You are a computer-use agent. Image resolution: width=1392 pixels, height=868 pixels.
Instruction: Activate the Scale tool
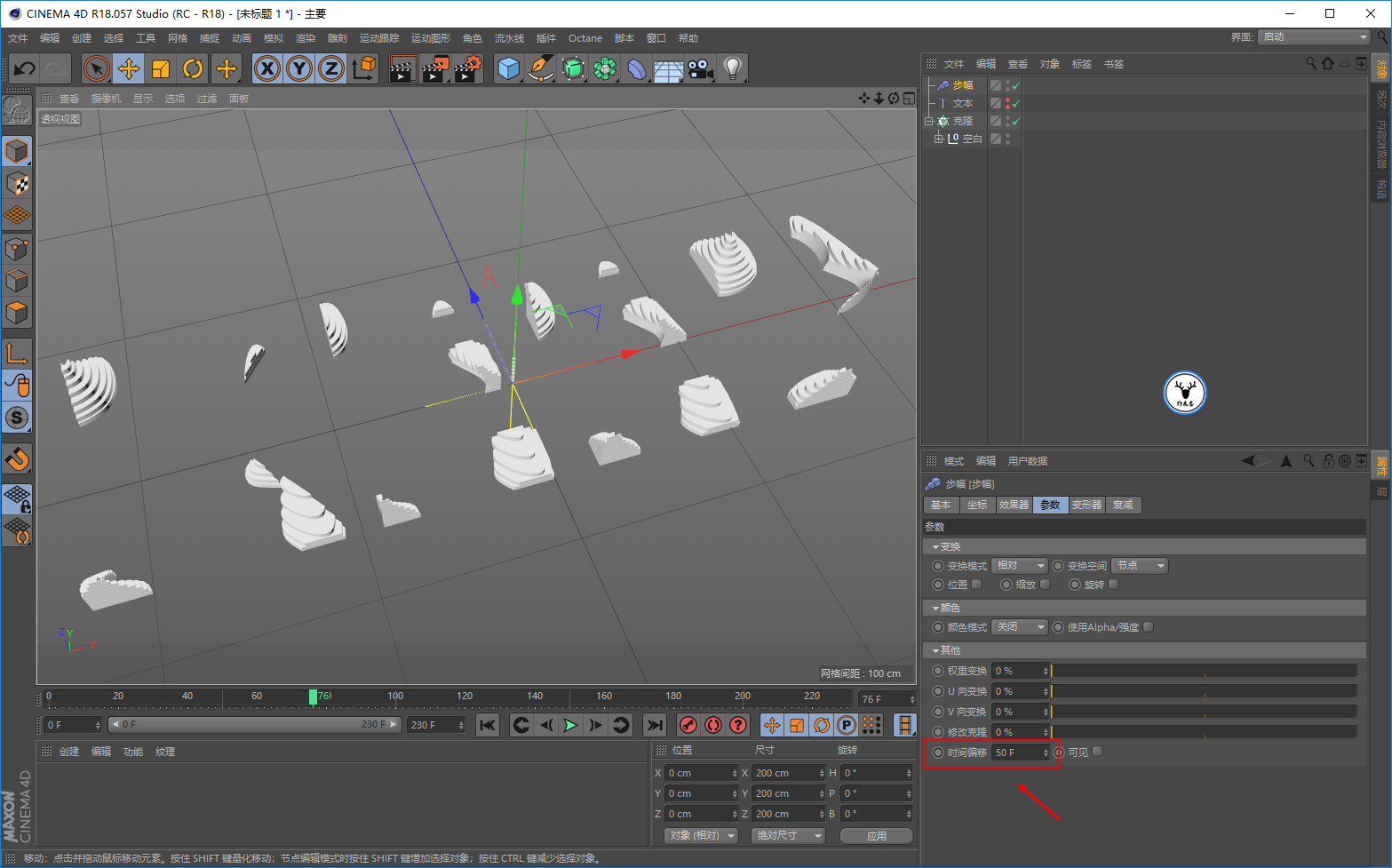pyautogui.click(x=161, y=68)
